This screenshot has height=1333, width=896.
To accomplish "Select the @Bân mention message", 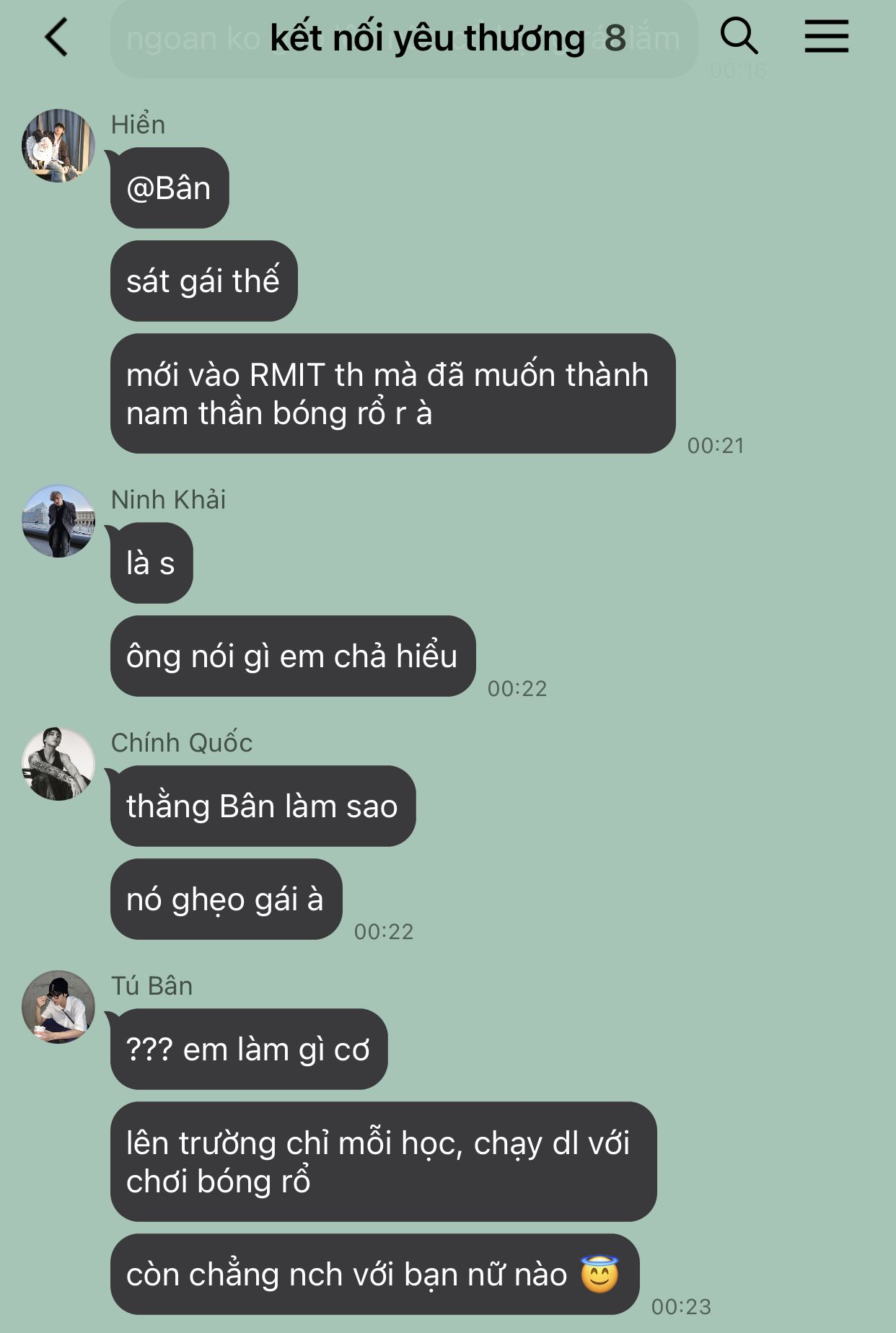I will click(x=170, y=188).
